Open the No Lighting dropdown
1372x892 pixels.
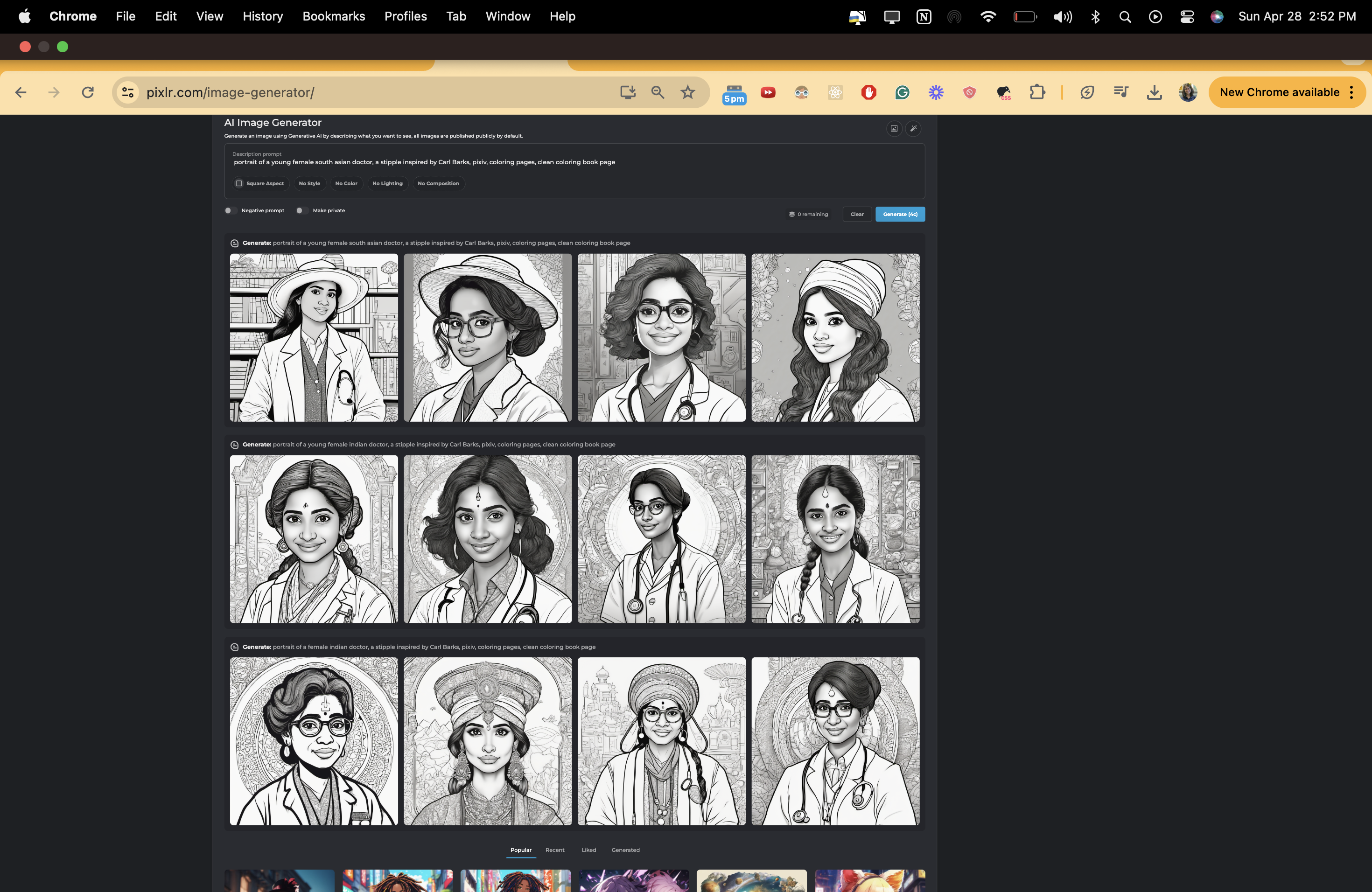pos(387,183)
